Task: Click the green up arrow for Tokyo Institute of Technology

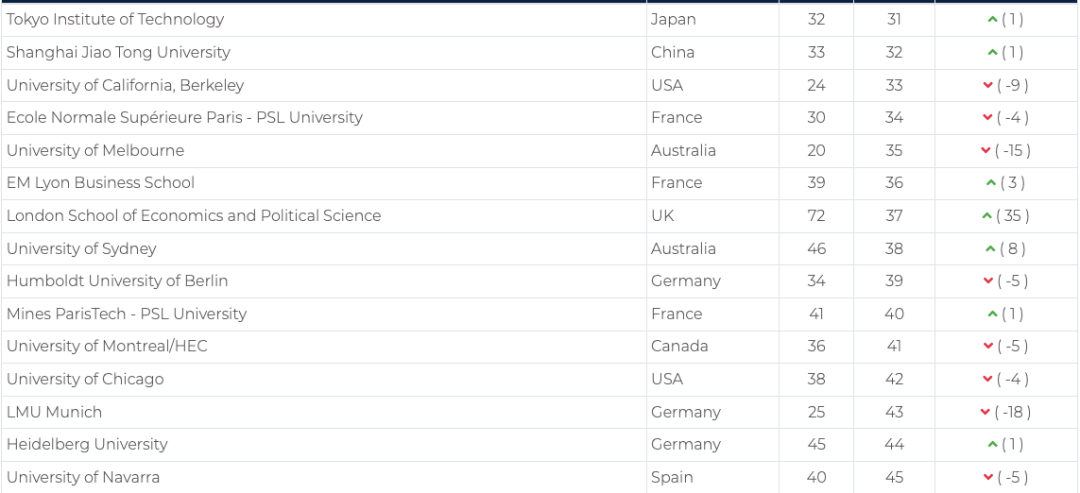Action: coord(992,20)
